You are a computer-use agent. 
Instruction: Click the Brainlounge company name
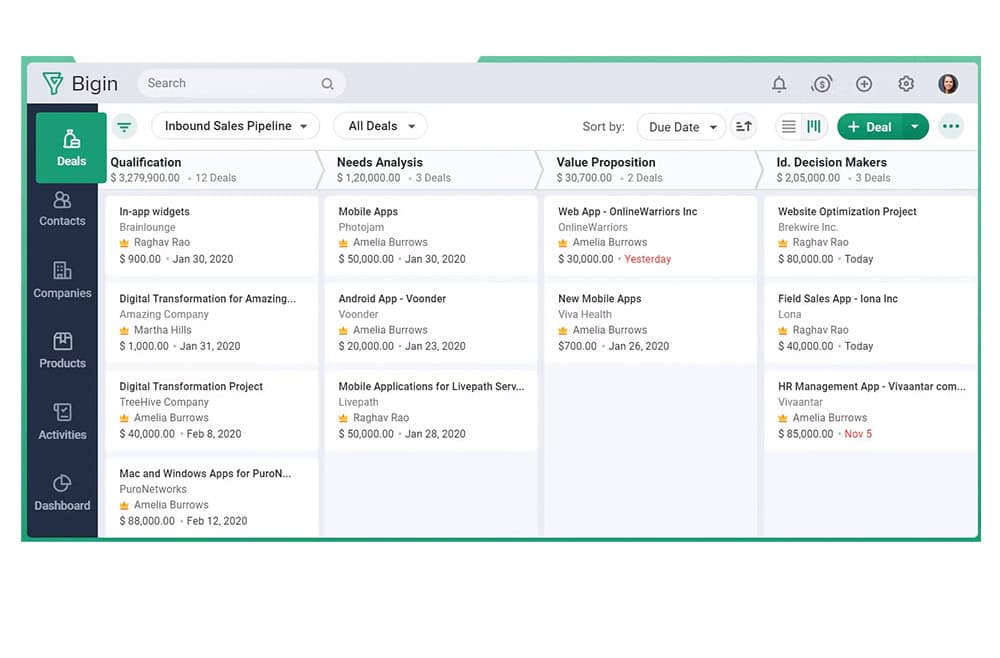[x=147, y=227]
